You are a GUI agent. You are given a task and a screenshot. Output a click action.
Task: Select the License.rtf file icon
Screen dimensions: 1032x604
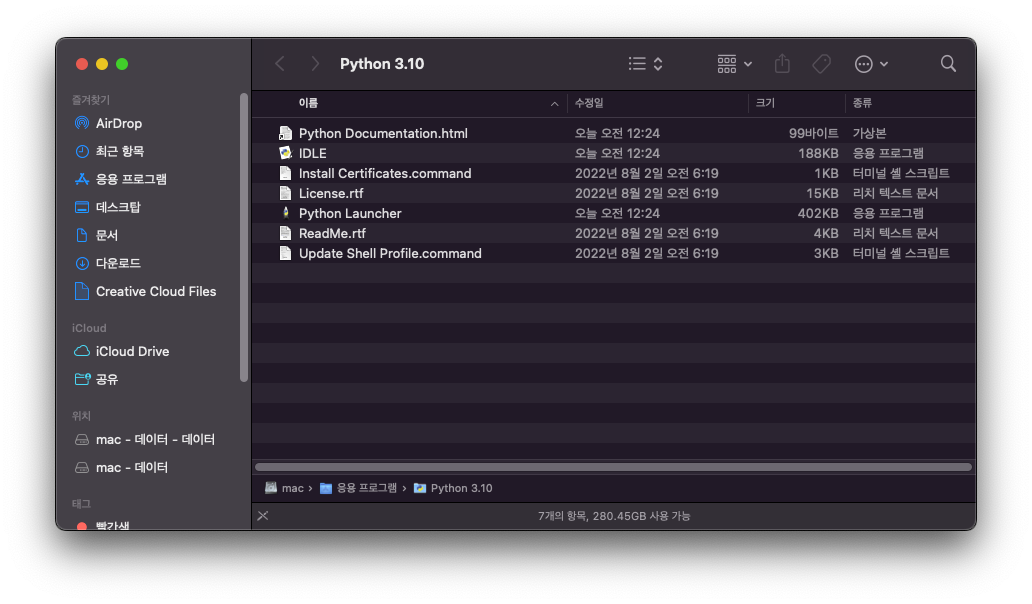tap(285, 193)
